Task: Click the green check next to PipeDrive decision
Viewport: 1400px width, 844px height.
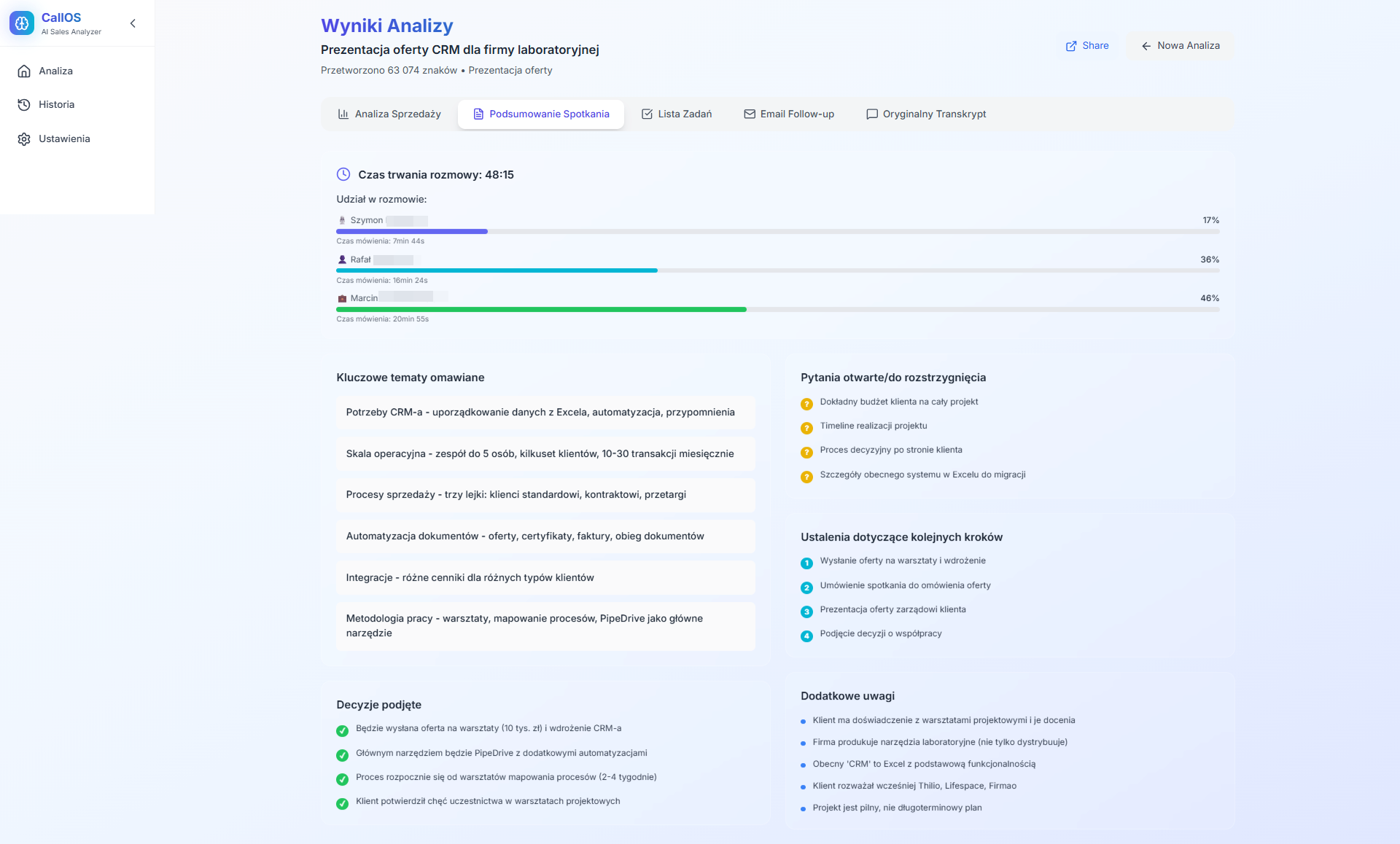Action: (342, 755)
